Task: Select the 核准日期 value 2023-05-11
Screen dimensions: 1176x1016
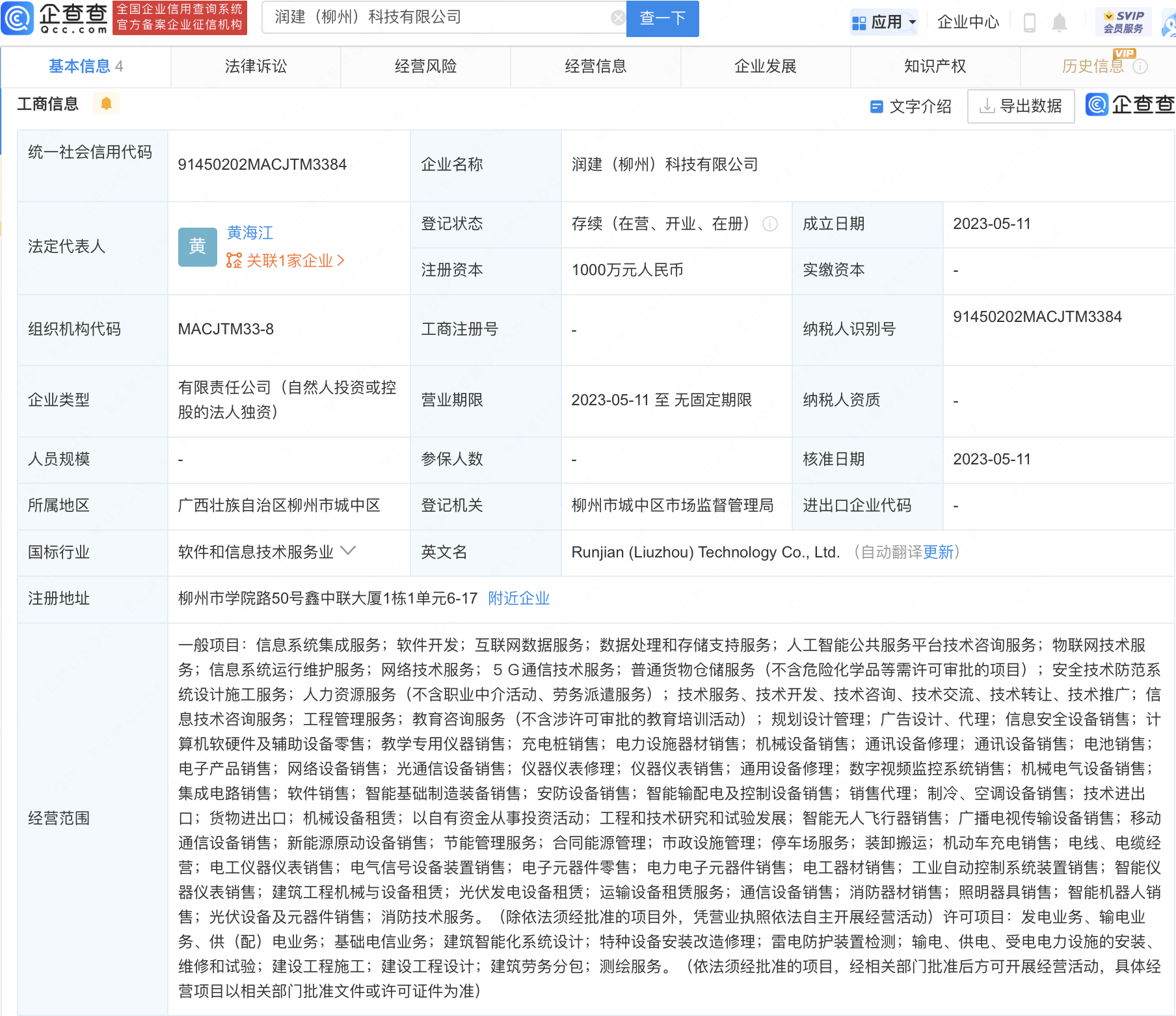Action: point(992,459)
